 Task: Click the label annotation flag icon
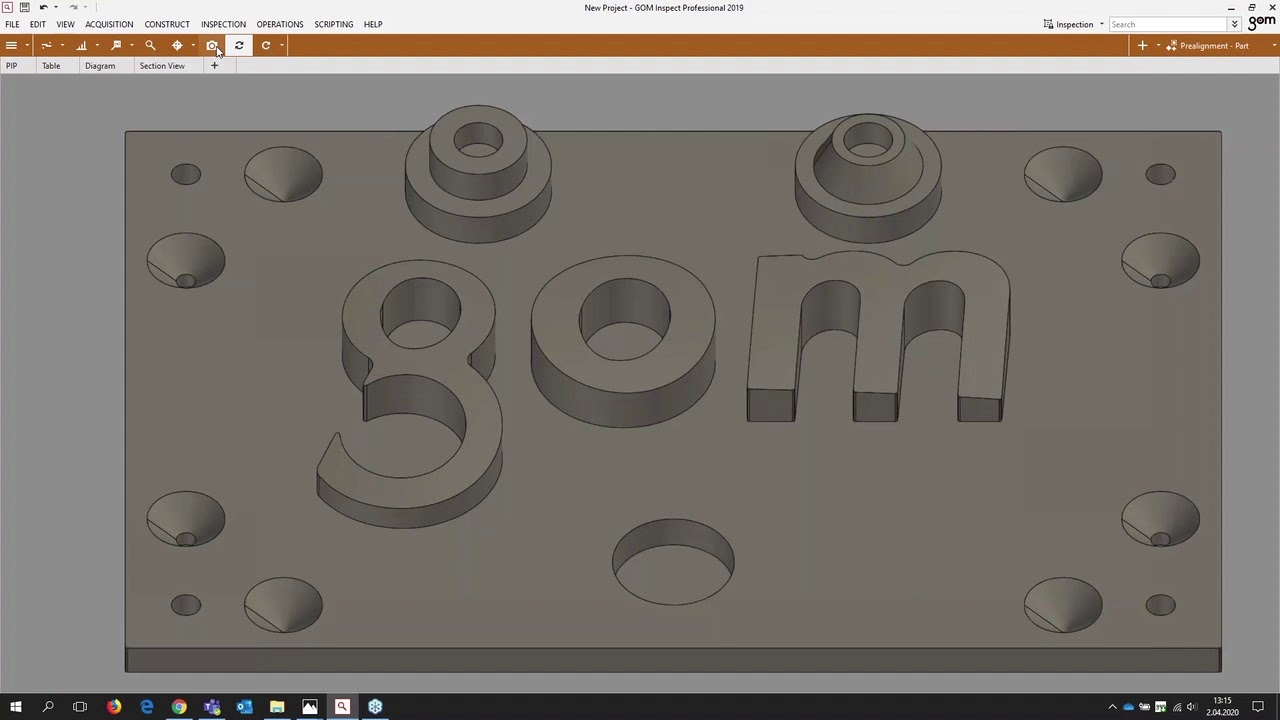[116, 45]
